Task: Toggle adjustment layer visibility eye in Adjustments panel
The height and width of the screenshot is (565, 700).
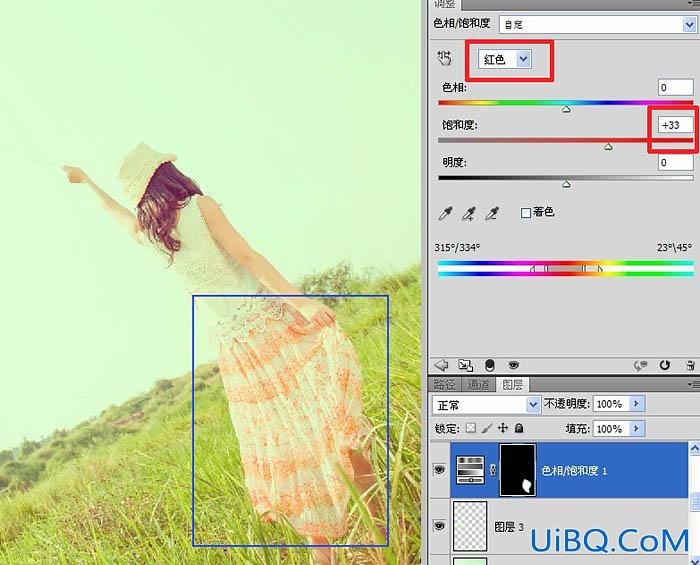Action: 513,365
